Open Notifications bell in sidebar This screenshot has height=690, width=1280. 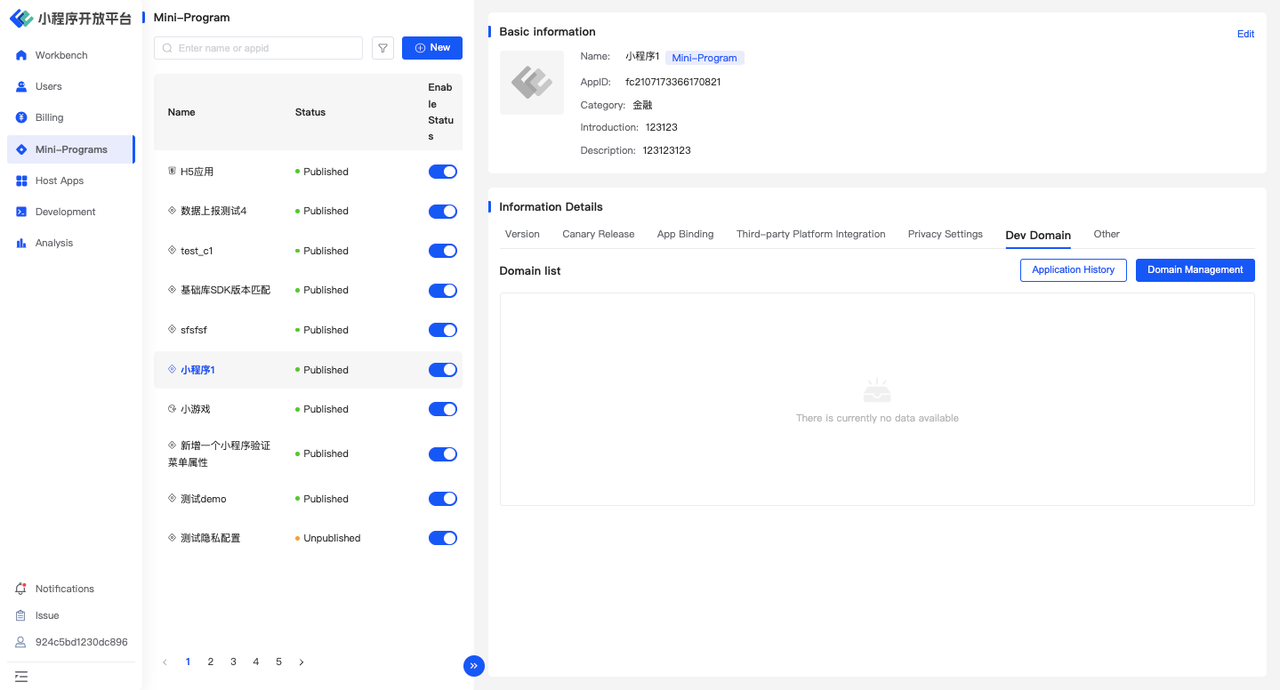[x=21, y=589]
